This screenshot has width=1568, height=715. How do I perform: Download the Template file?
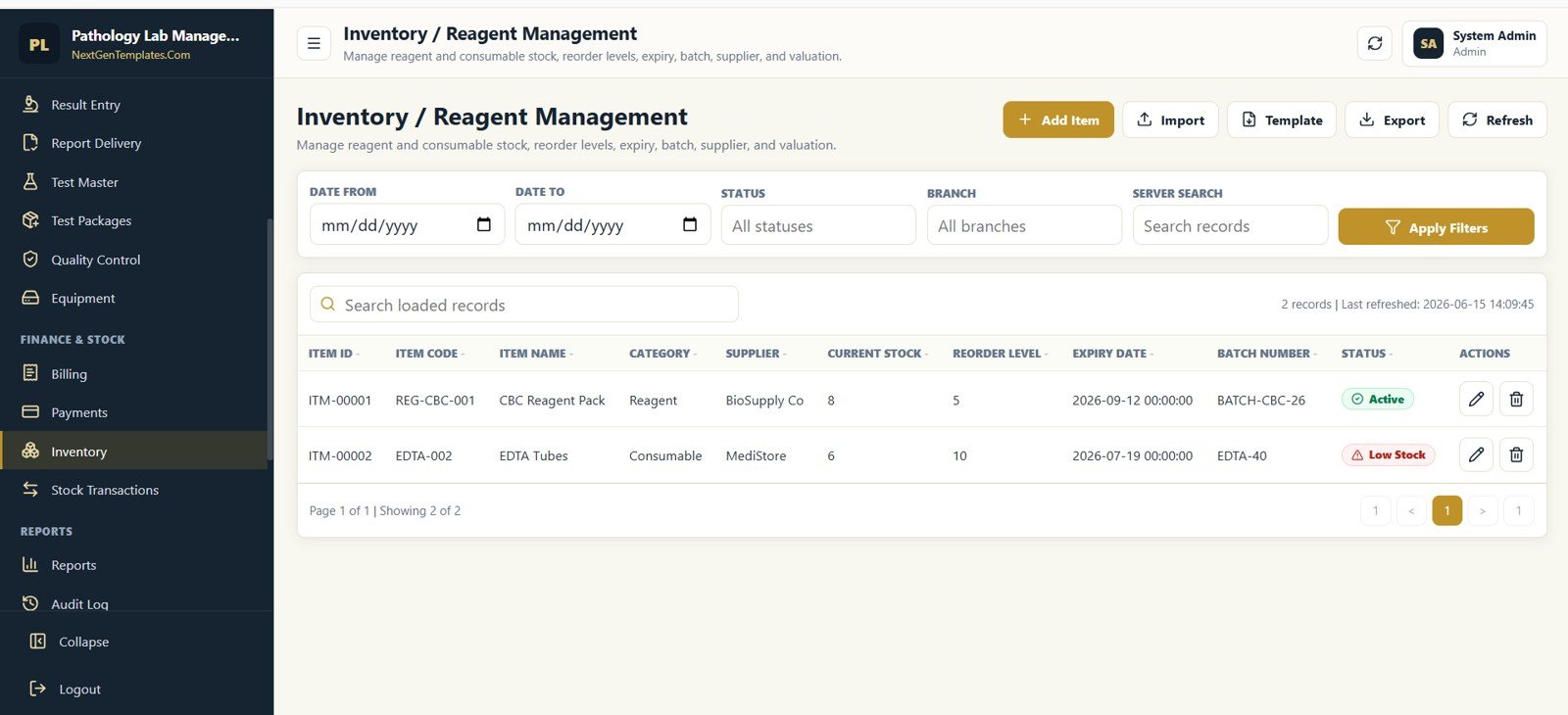tap(1282, 119)
